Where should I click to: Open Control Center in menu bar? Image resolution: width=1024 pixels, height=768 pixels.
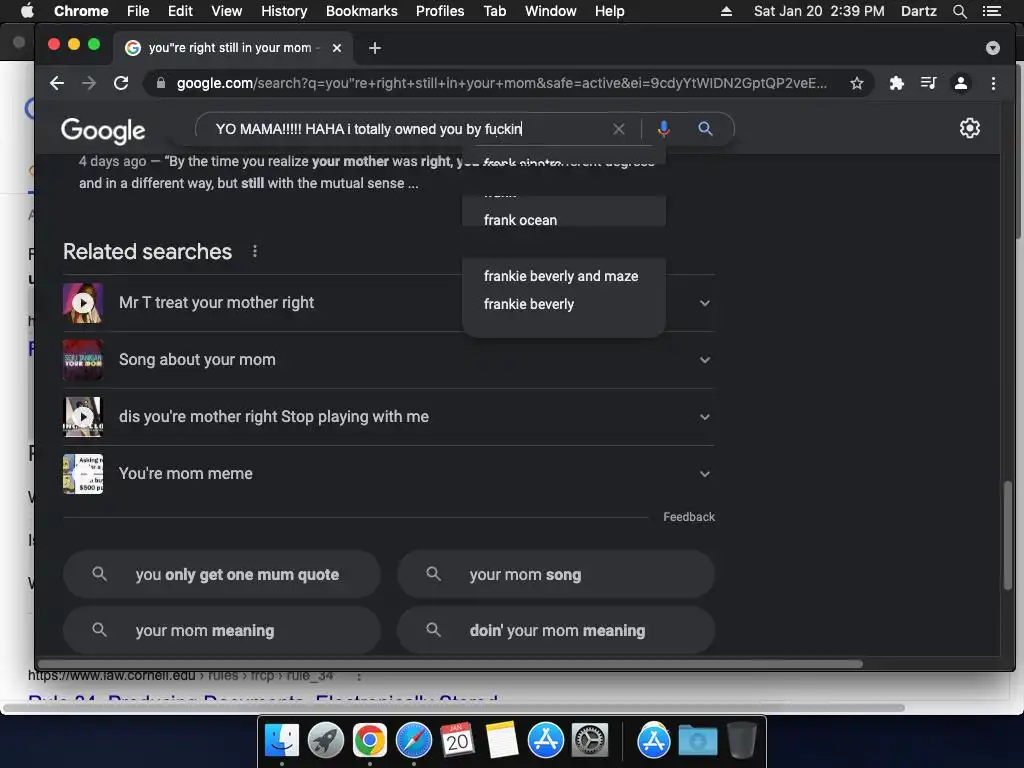click(x=991, y=11)
